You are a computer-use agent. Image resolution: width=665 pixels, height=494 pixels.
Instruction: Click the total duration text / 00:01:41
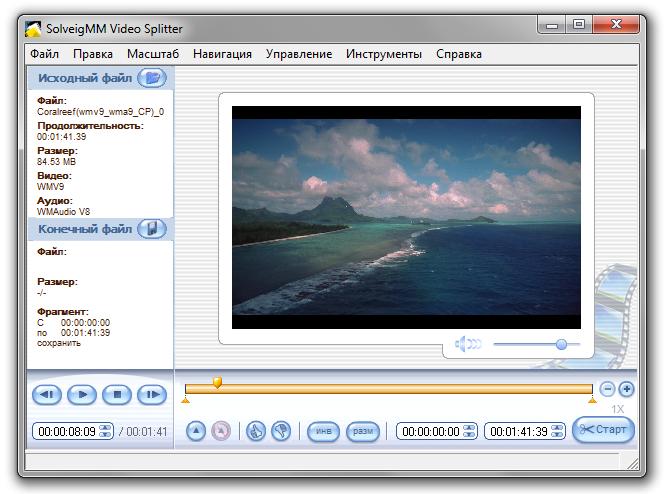pos(143,432)
